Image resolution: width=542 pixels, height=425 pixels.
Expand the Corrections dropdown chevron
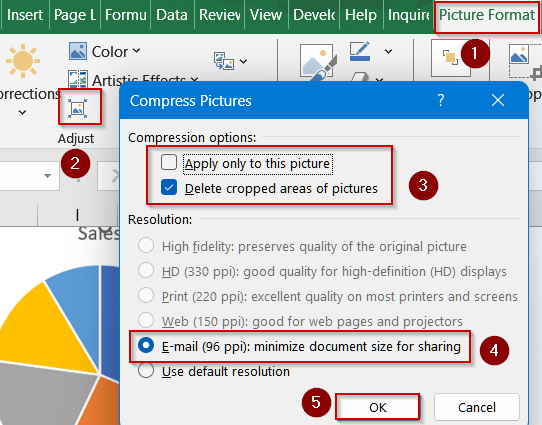point(22,112)
